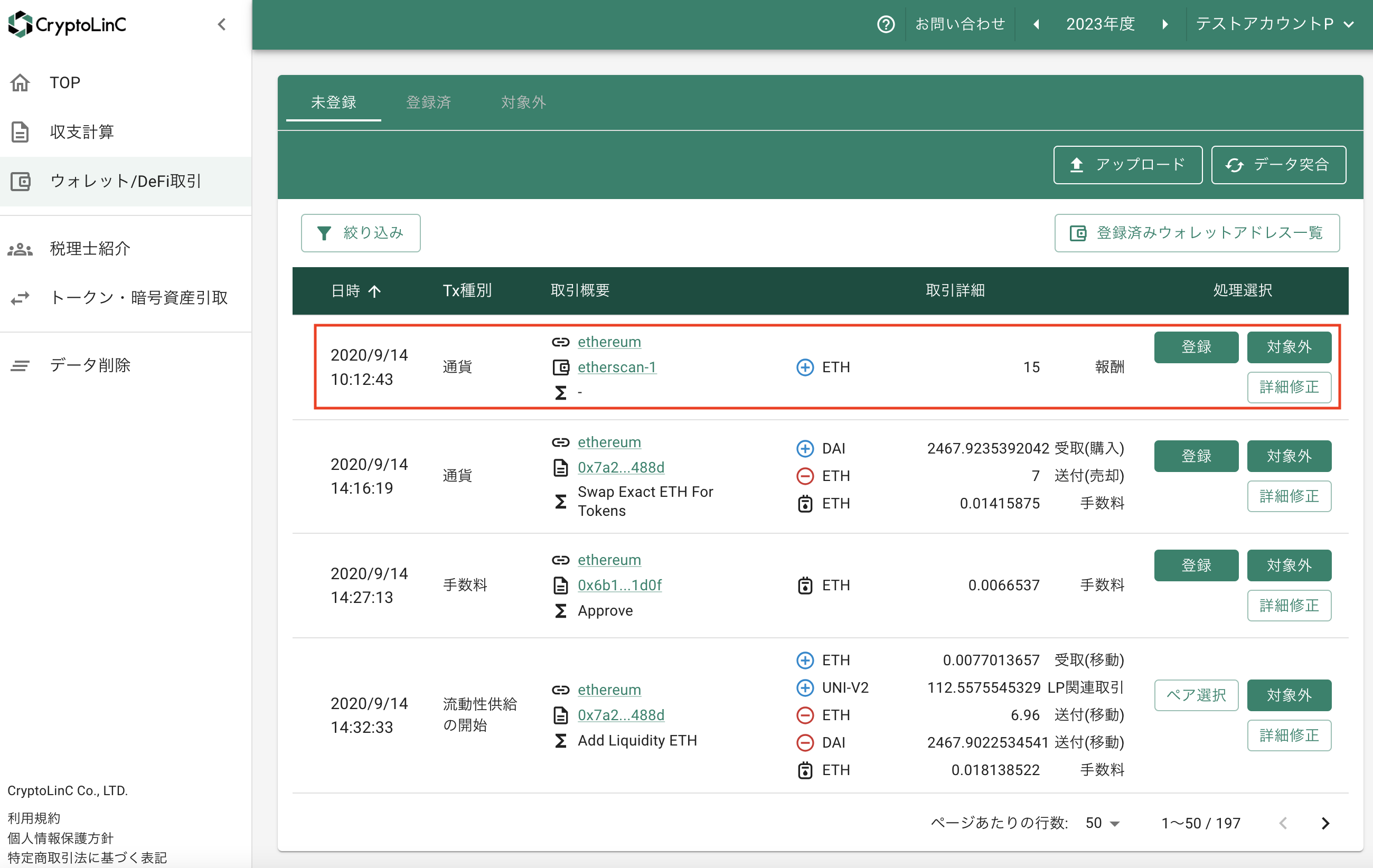Click the アップロード button
This screenshot has width=1373, height=868.
pyautogui.click(x=1127, y=165)
